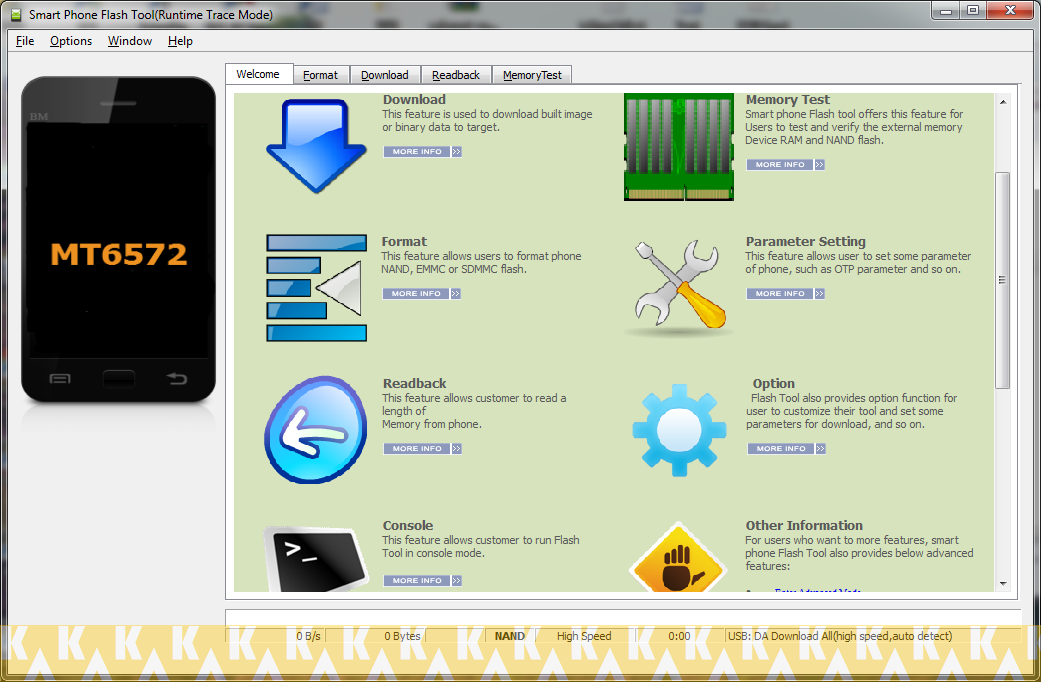Click the scrollbar up arrow in Welcome page
The height and width of the screenshot is (682, 1041).
coord(1003,102)
